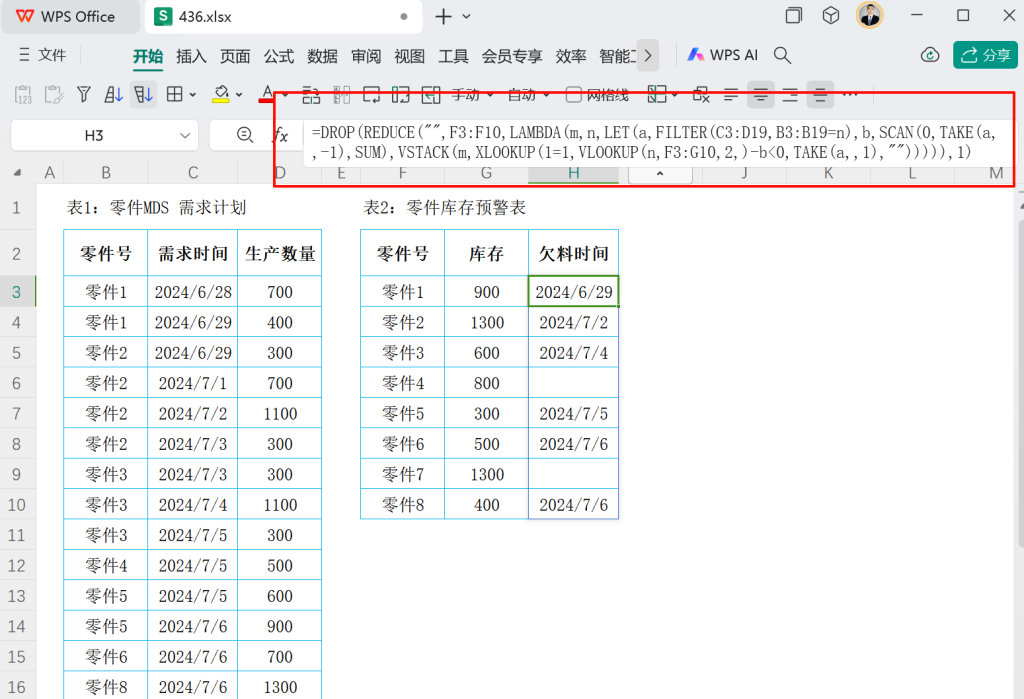1024x699 pixels.
Task: Select the 436.xlsx document tab
Action: 281,17
